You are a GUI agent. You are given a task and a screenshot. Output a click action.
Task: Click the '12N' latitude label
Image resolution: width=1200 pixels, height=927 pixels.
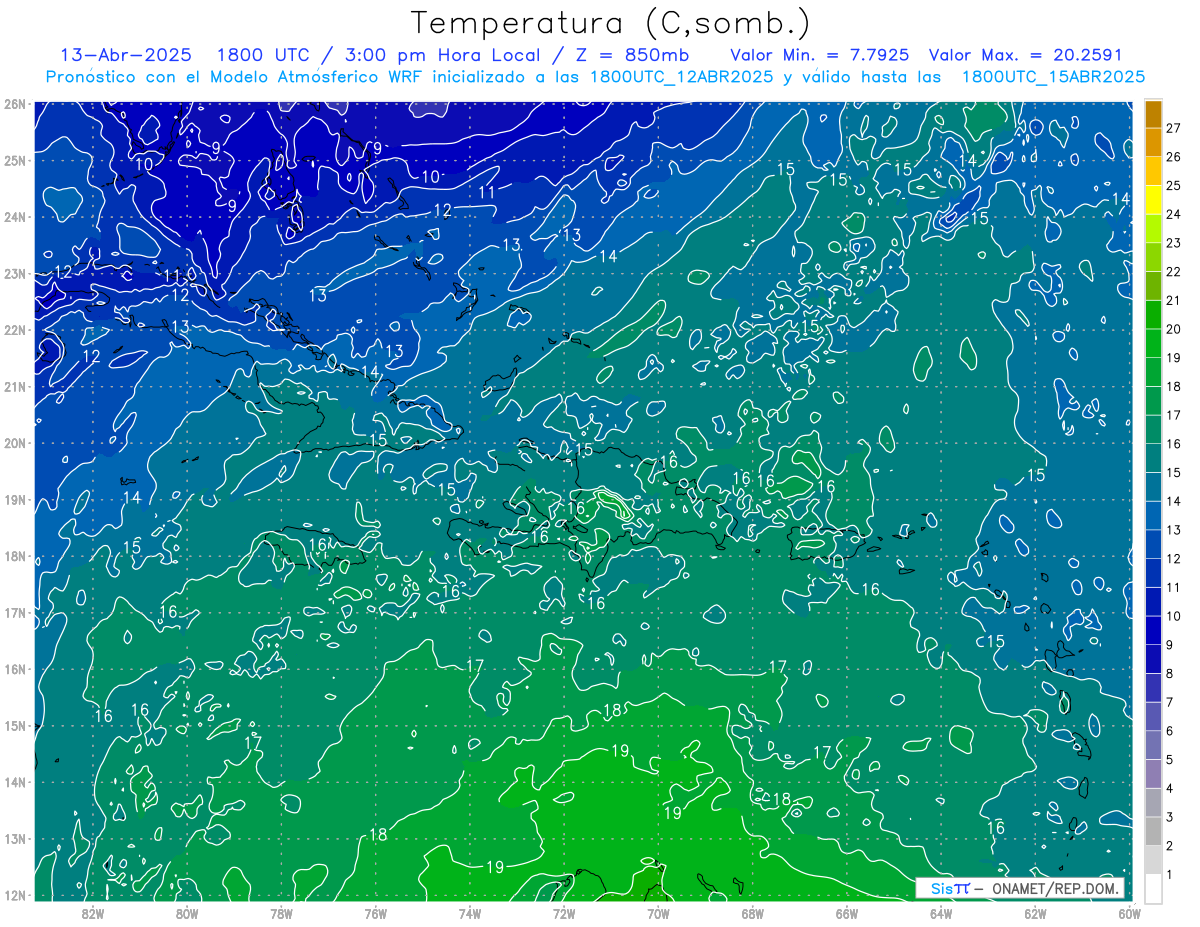pos(14,895)
